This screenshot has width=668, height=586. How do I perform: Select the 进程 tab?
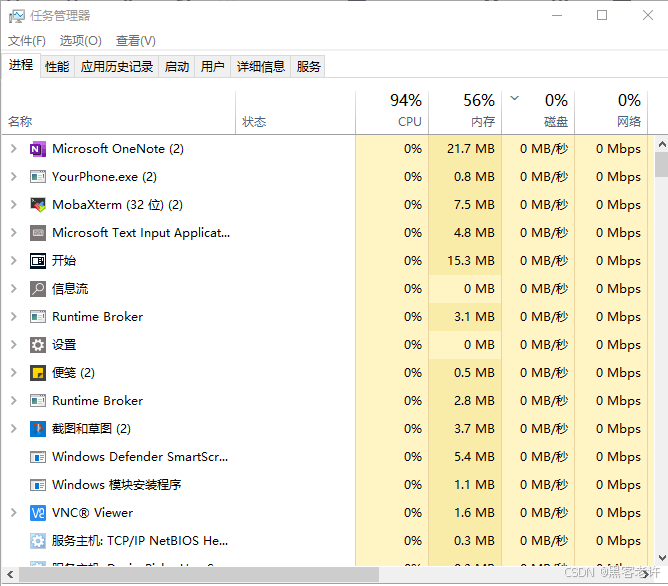pyautogui.click(x=21, y=65)
